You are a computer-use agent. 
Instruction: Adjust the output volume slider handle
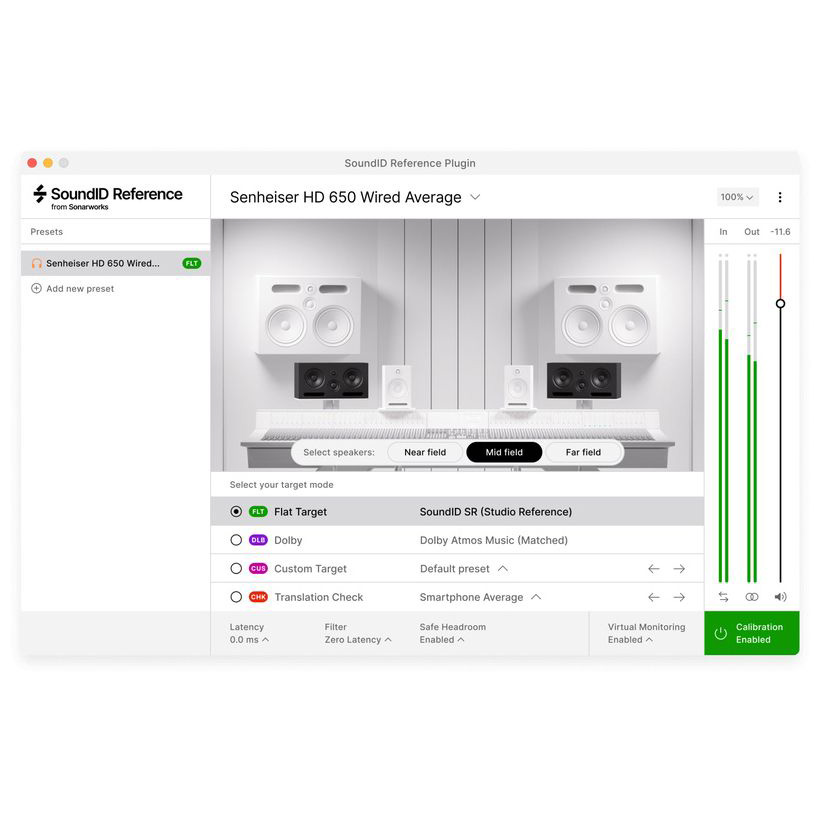[x=780, y=303]
